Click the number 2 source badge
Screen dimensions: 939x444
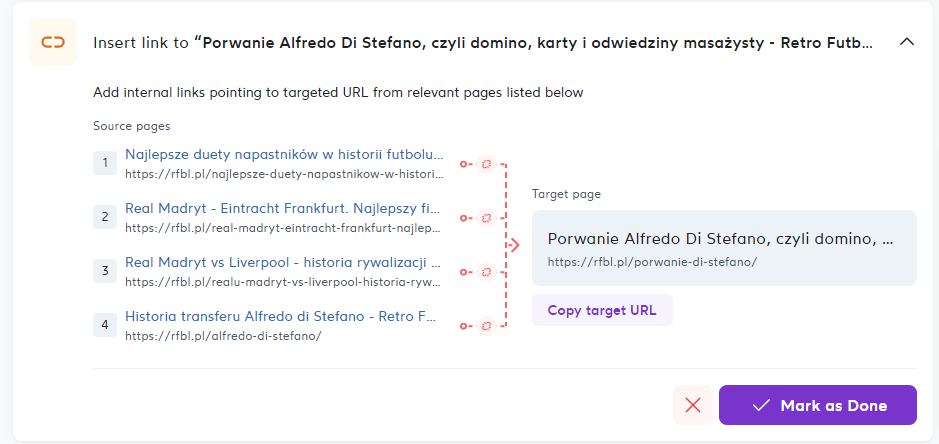[x=105, y=217]
